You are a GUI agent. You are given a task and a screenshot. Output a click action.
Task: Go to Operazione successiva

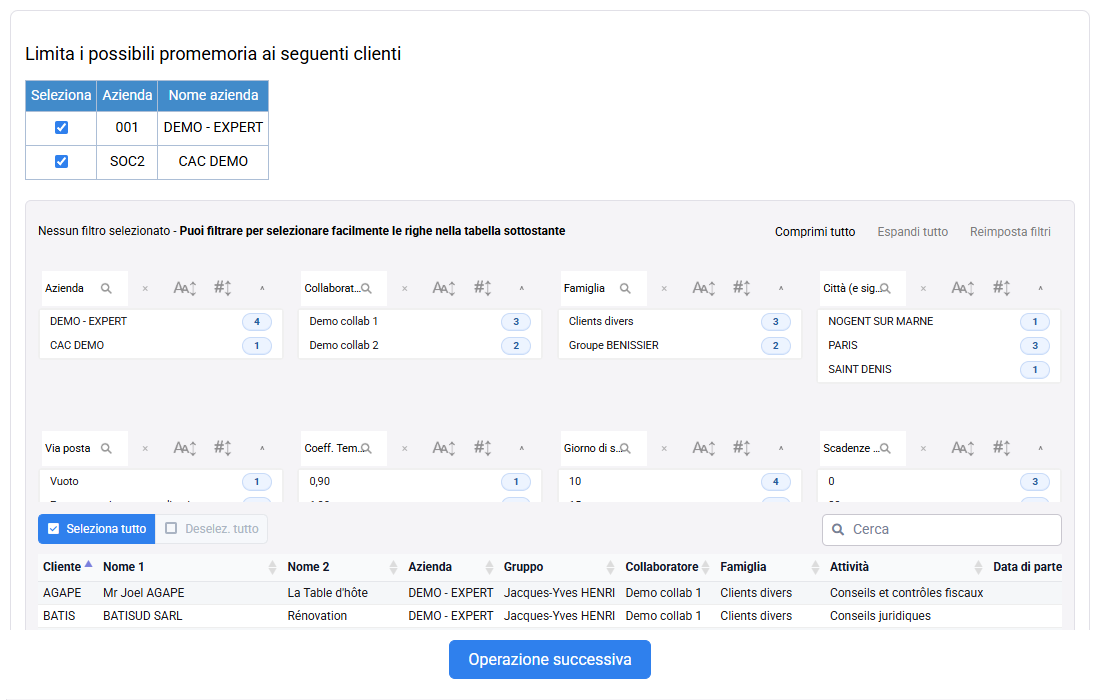[x=550, y=659]
